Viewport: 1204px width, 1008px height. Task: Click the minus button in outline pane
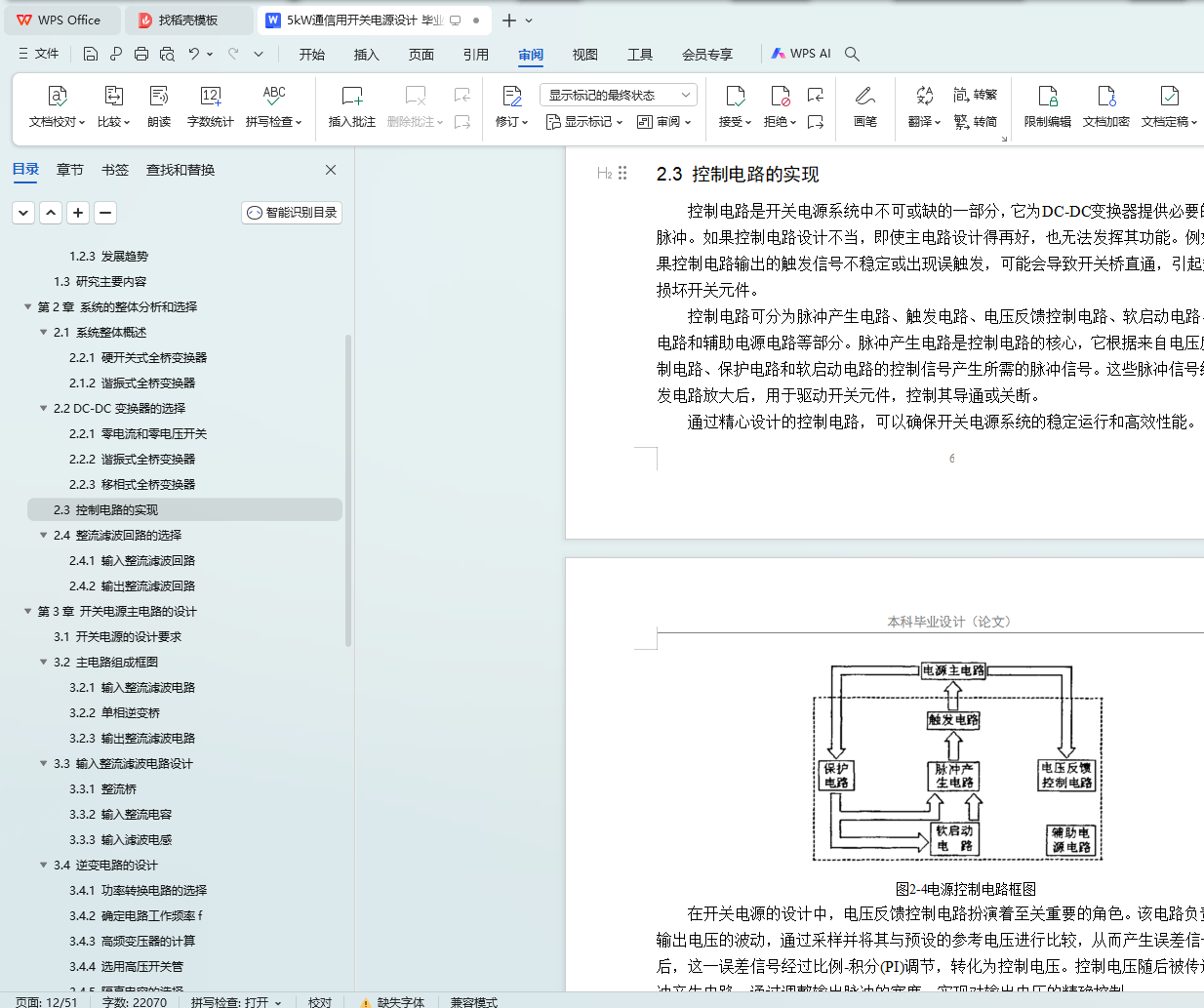click(x=105, y=212)
